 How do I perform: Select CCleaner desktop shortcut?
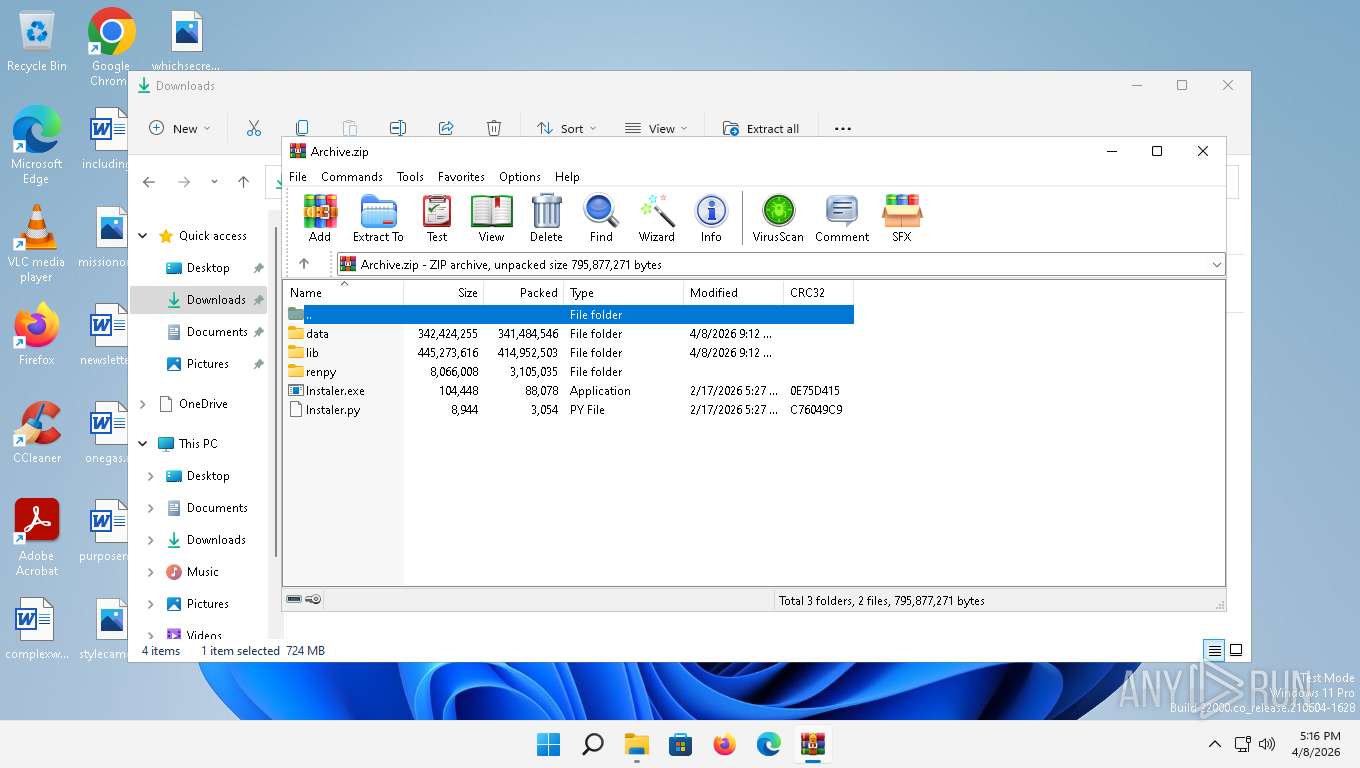(37, 433)
